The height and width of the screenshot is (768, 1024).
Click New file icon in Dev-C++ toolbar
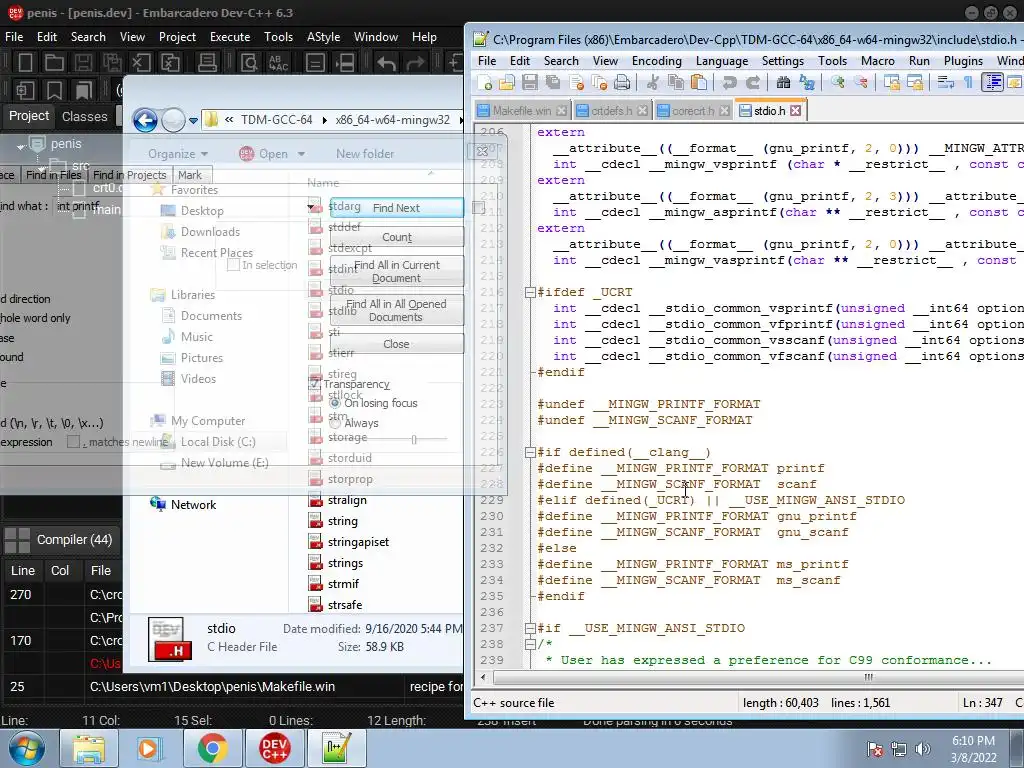pos(25,63)
